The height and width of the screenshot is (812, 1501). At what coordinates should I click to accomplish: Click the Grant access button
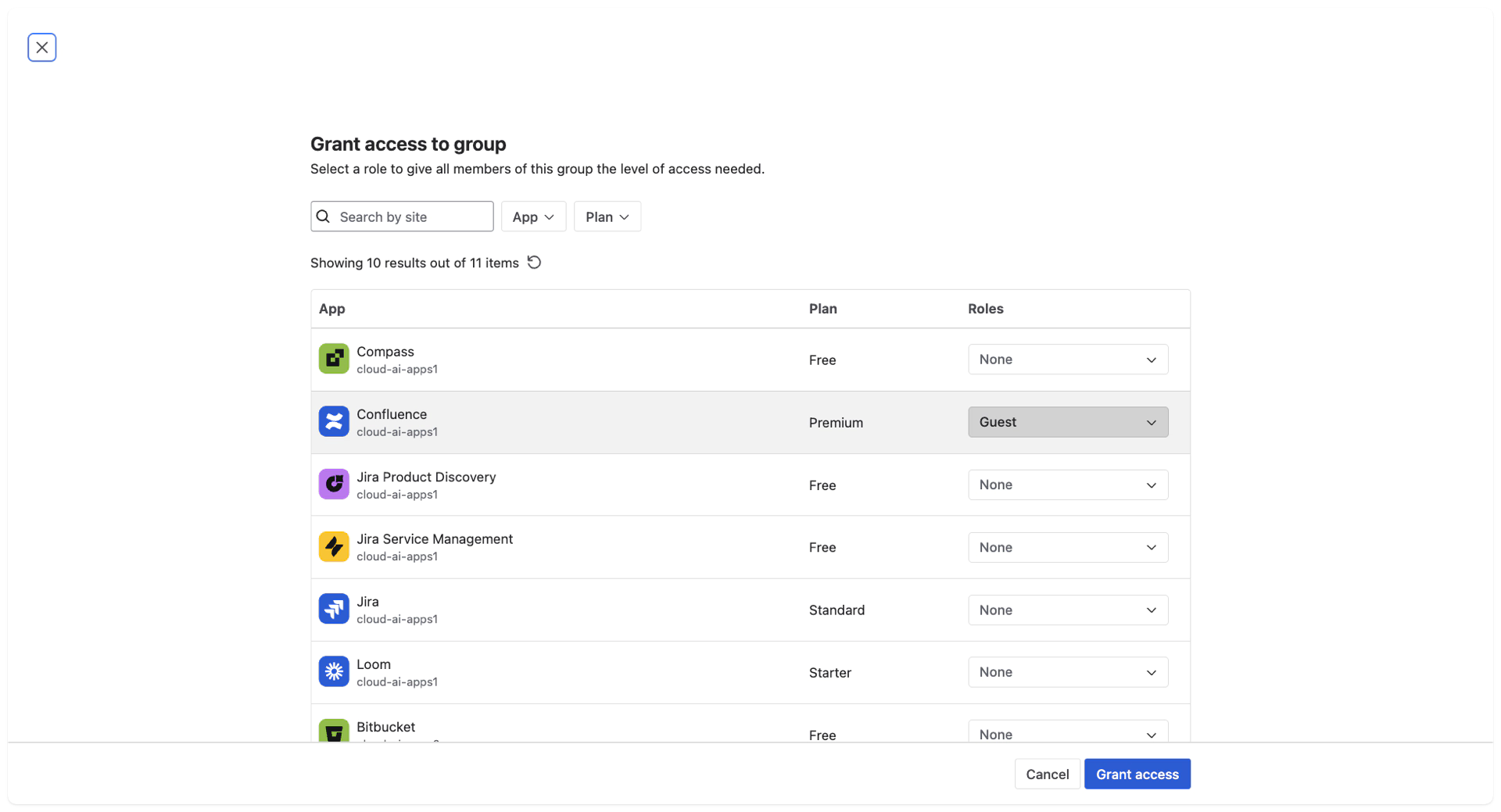pyautogui.click(x=1137, y=774)
